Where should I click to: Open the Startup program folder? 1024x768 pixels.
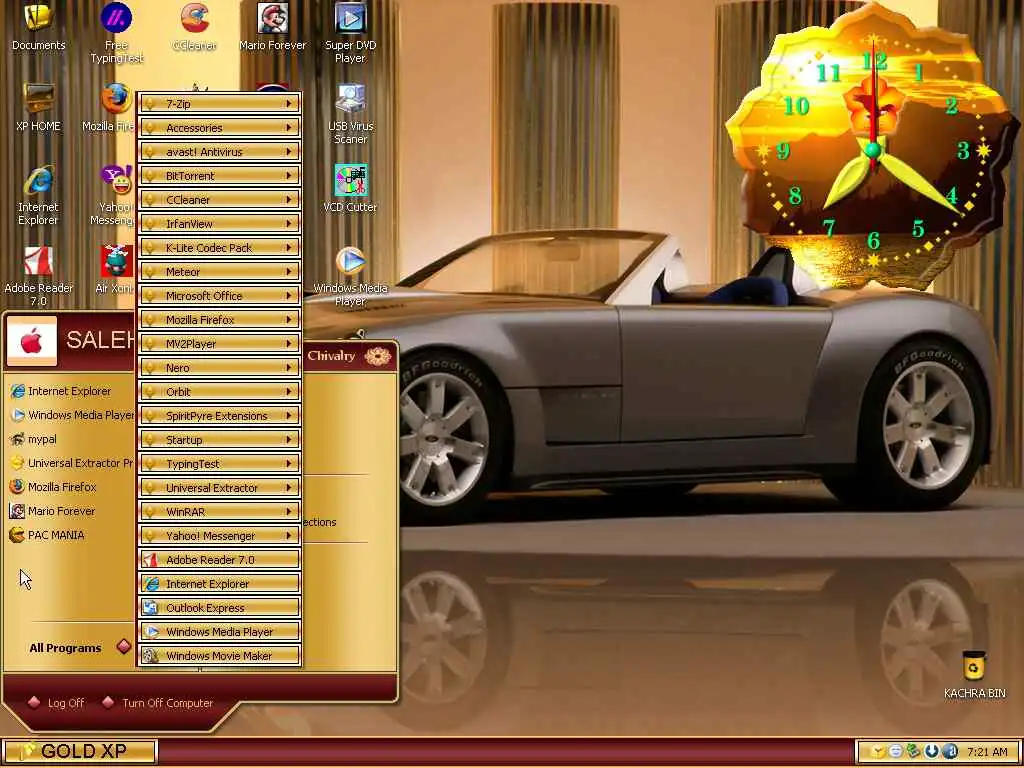[x=219, y=440]
